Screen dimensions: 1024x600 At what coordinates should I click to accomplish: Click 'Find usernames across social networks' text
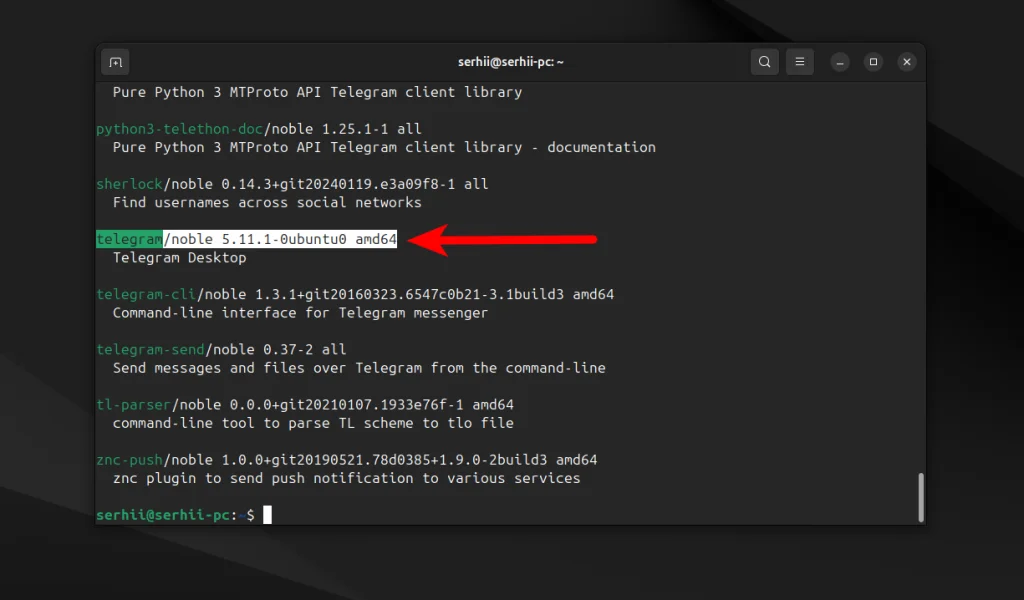click(x=267, y=202)
